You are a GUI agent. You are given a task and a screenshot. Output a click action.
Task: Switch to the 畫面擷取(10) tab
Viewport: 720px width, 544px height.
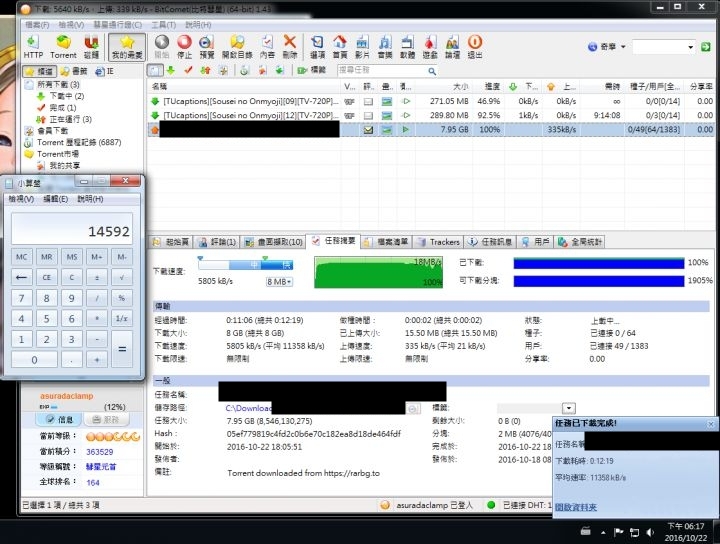pos(273,242)
